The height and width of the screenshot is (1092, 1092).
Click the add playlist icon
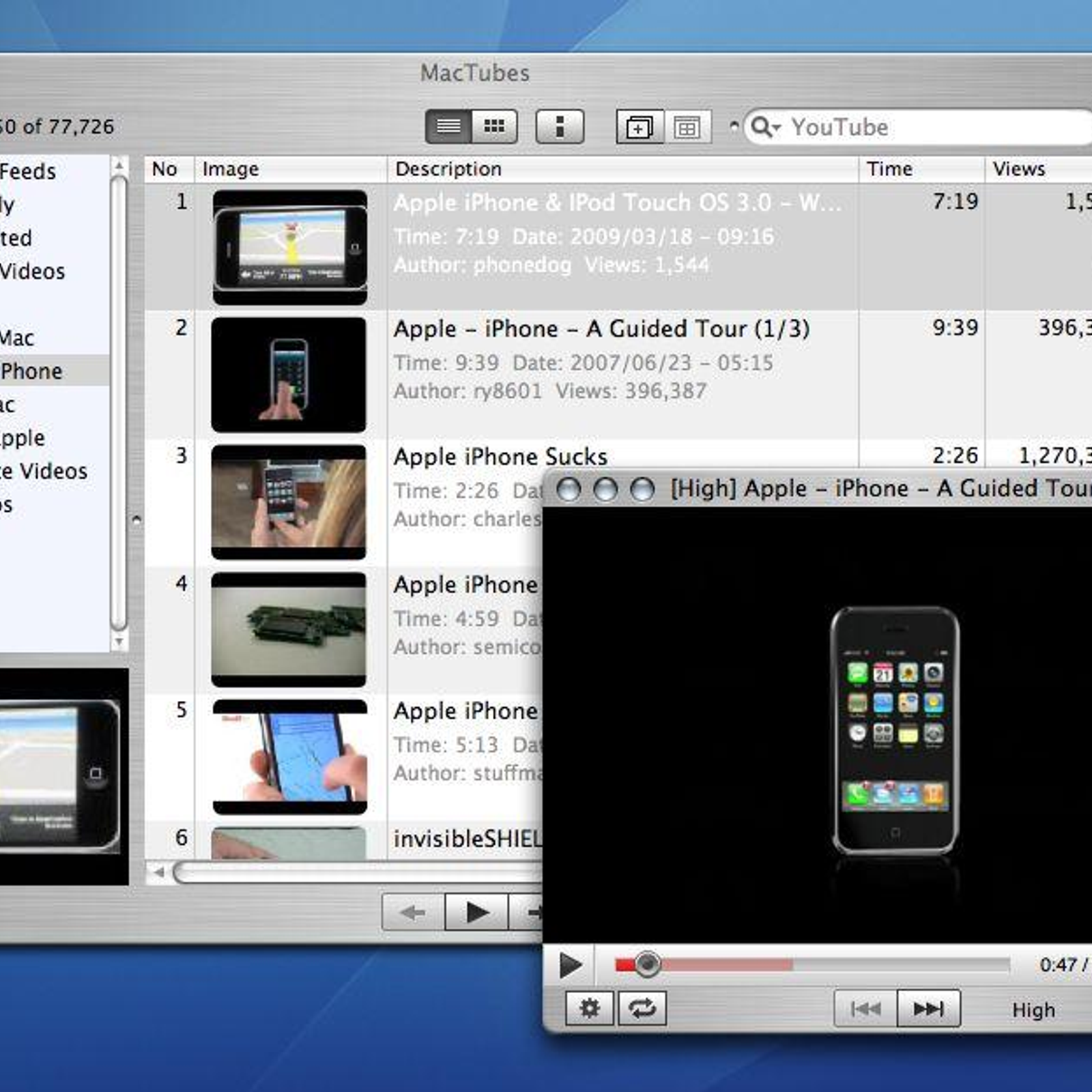640,126
